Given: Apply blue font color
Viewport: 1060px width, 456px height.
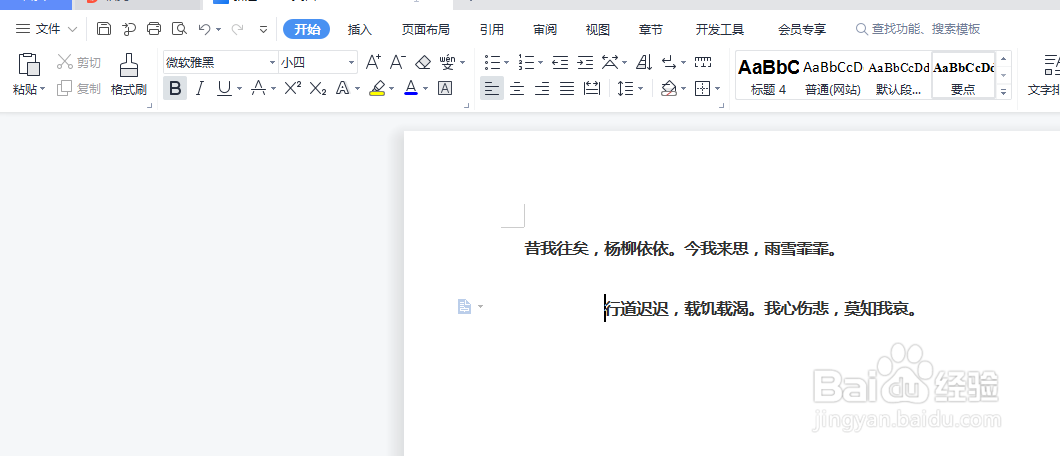Looking at the screenshot, I should tap(411, 88).
